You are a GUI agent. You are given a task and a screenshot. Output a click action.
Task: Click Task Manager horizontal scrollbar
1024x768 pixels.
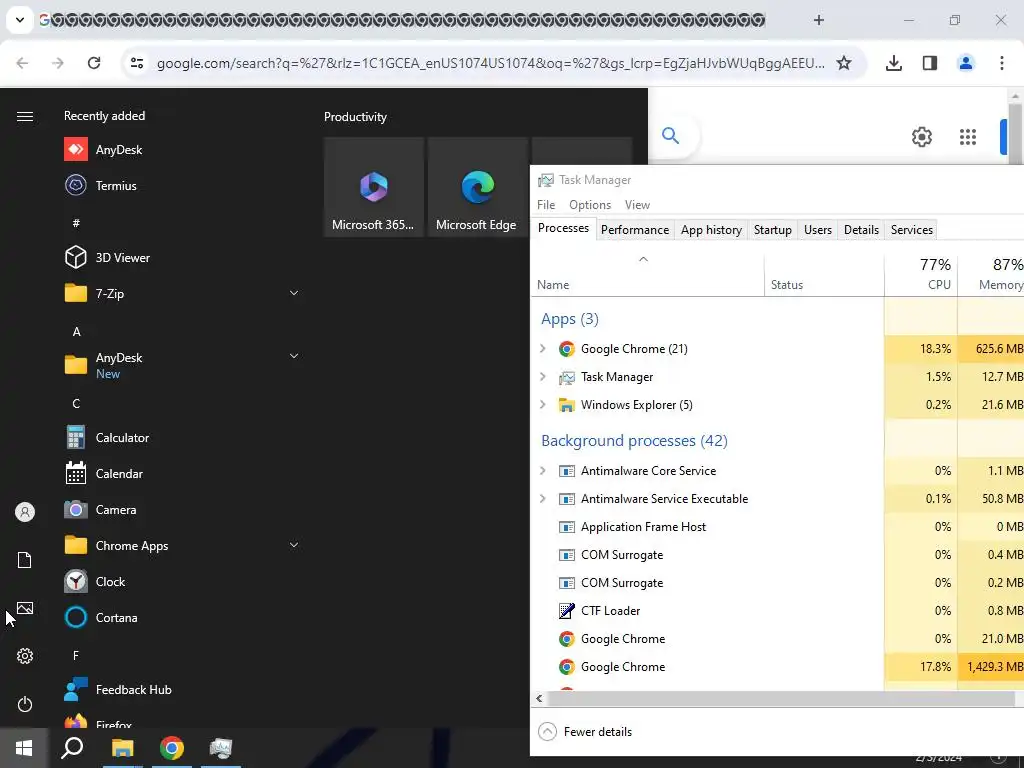780,698
